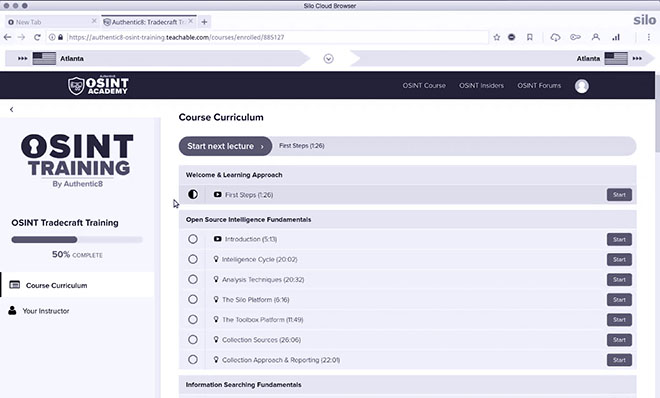
Task: Click the address bar URL field
Action: pyautogui.click(x=278, y=37)
